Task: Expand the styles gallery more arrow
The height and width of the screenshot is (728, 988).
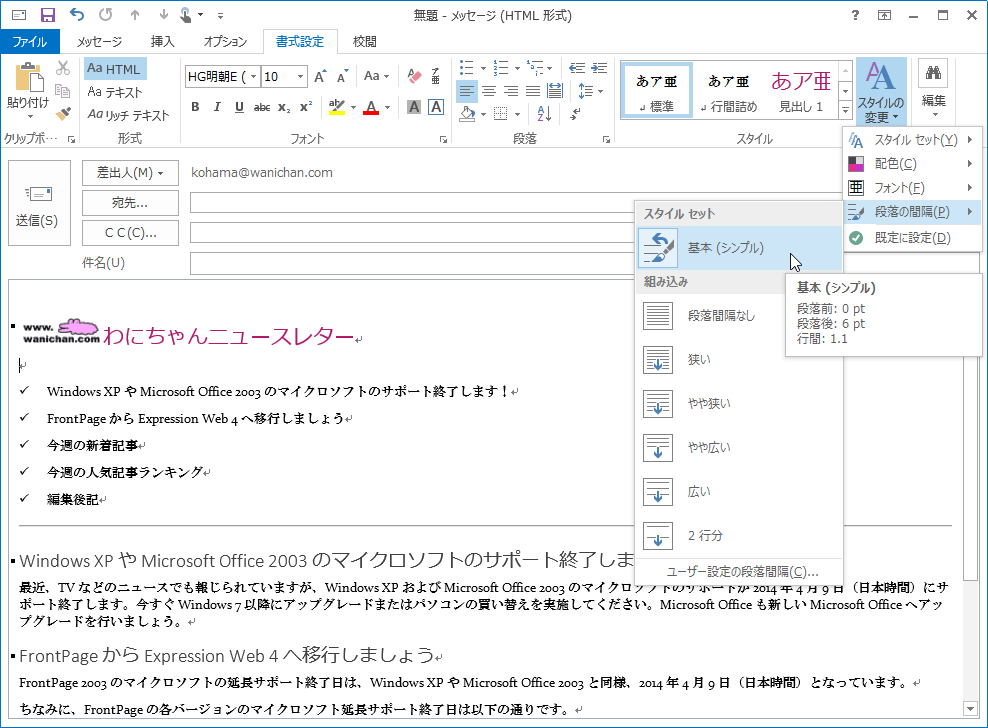Action: [846, 110]
